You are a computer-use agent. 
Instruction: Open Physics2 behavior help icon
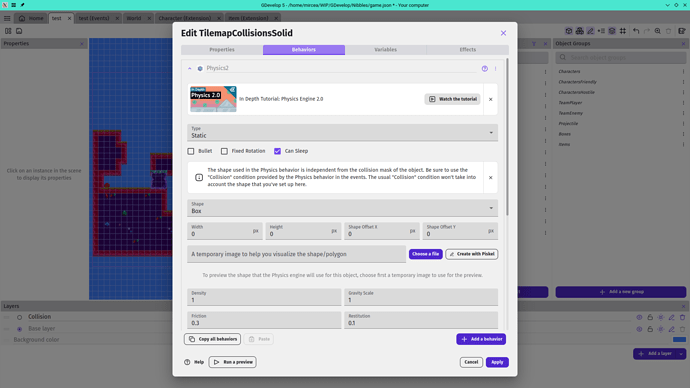tap(484, 69)
